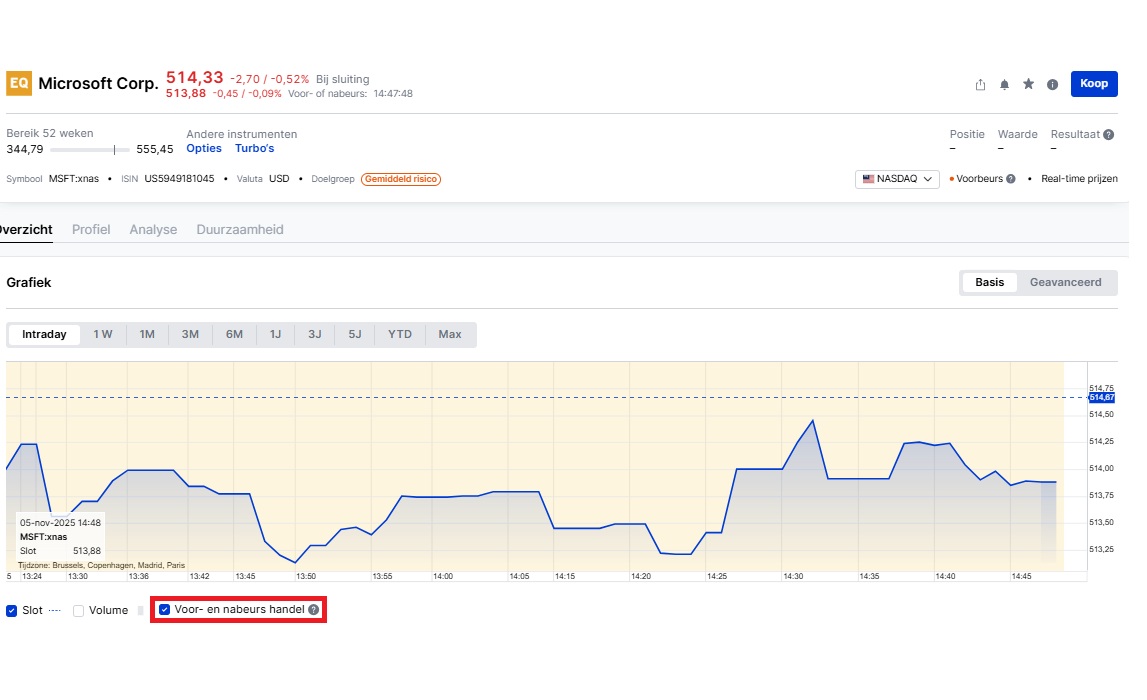Open the Duurzaamheid tab
Viewport: 1147px width, 700px height.
239,230
